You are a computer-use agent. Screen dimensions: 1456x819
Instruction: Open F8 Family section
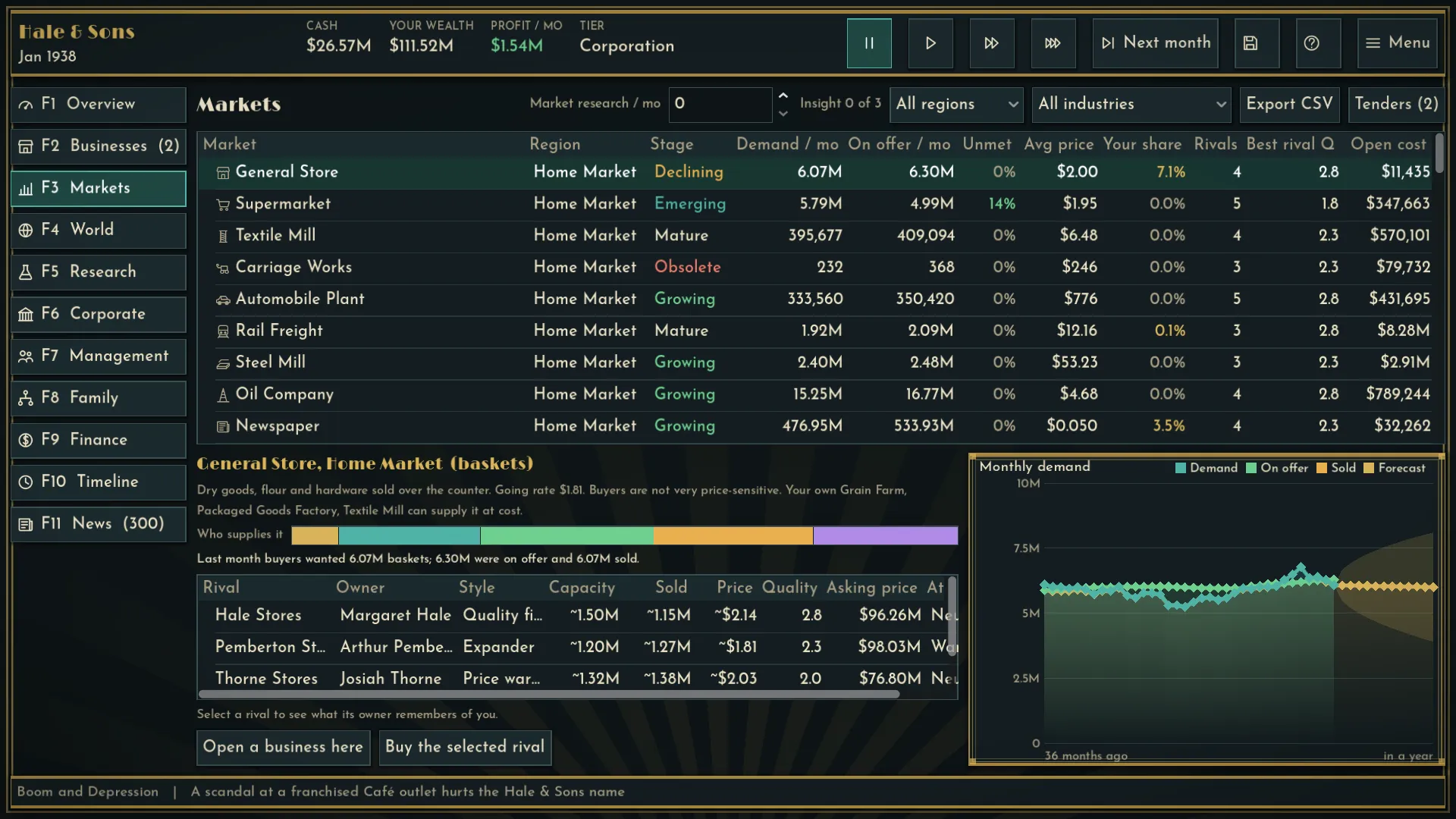pyautogui.click(x=99, y=398)
